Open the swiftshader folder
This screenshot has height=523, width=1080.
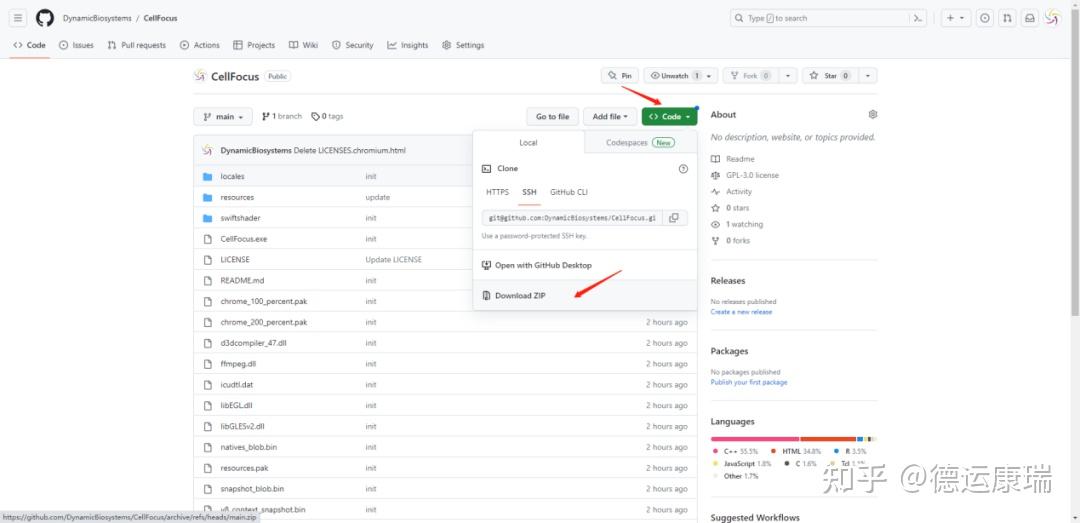(240, 218)
